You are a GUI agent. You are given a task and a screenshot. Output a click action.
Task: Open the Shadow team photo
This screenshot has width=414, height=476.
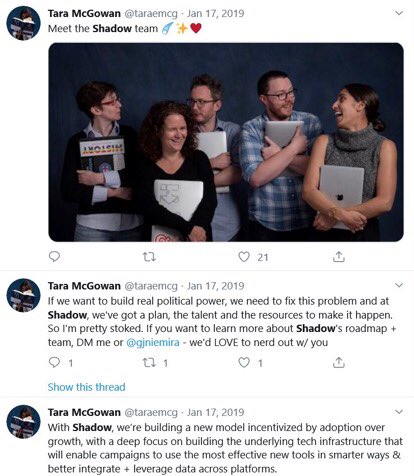click(226, 142)
